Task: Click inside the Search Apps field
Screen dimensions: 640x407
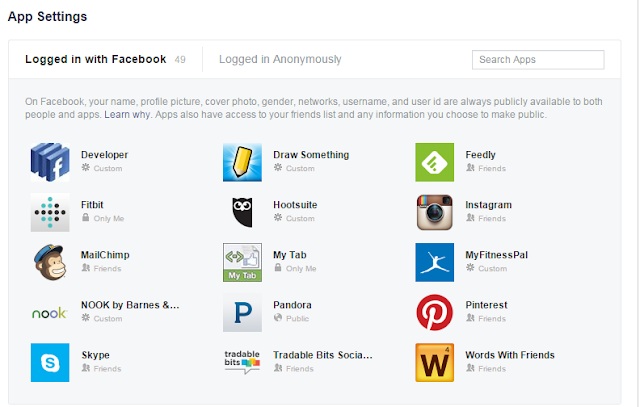Action: 538,60
